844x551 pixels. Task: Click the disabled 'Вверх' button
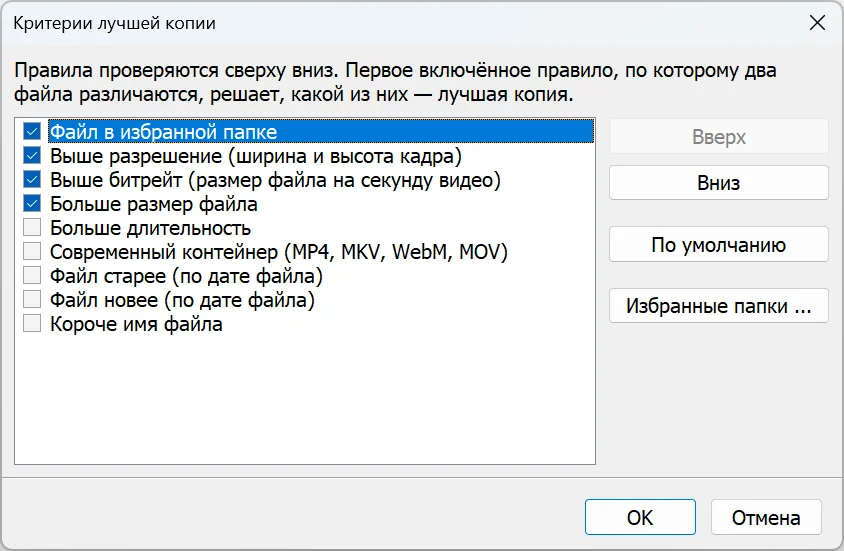click(719, 137)
